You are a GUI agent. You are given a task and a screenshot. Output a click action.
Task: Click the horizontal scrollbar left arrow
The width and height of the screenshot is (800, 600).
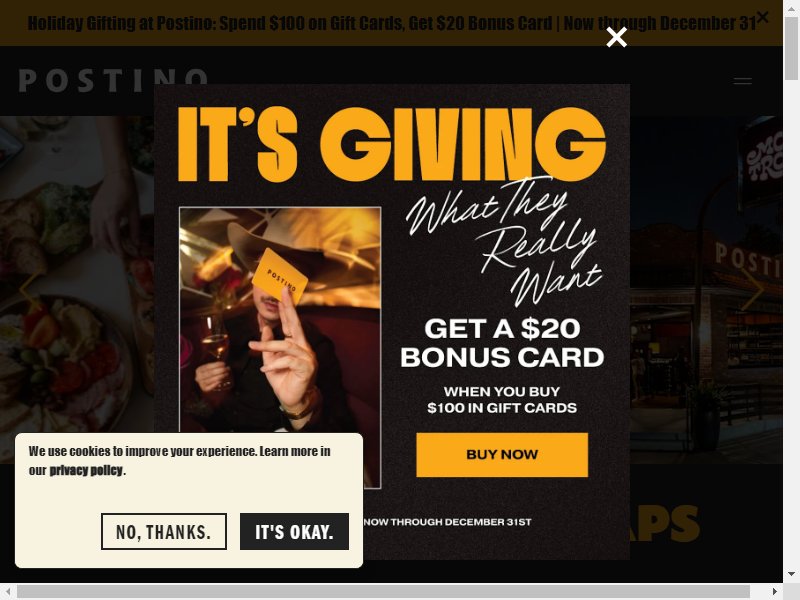(8, 591)
